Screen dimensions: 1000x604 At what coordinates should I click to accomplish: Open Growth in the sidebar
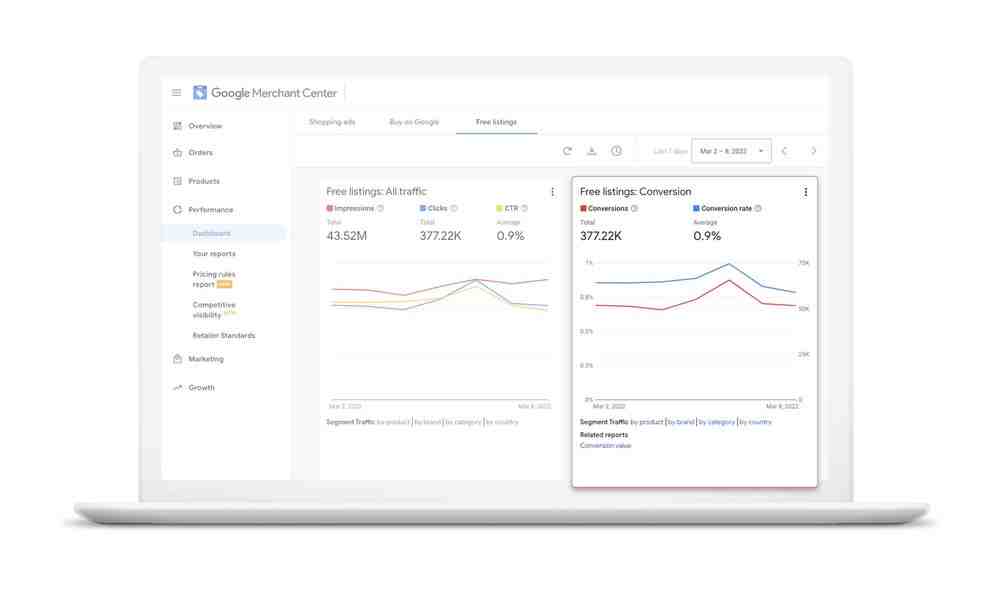click(202, 388)
